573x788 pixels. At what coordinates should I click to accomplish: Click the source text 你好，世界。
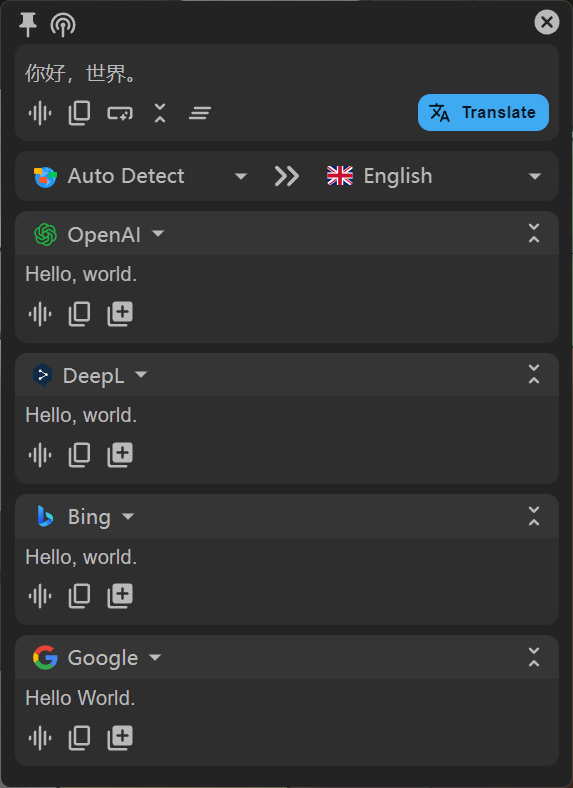click(80, 73)
